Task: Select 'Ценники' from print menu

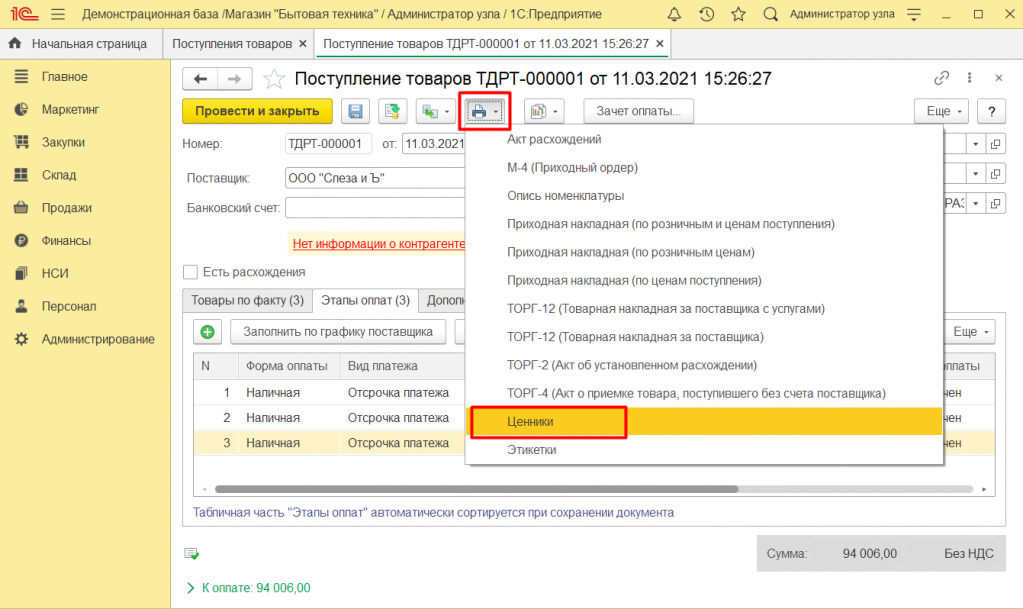Action: pos(530,422)
